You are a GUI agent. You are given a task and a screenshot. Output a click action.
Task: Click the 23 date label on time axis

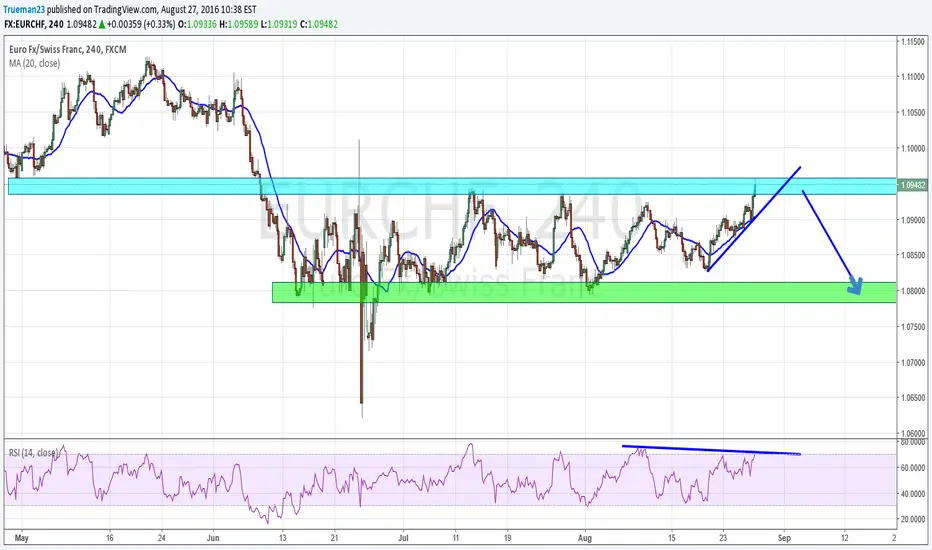coord(723,538)
